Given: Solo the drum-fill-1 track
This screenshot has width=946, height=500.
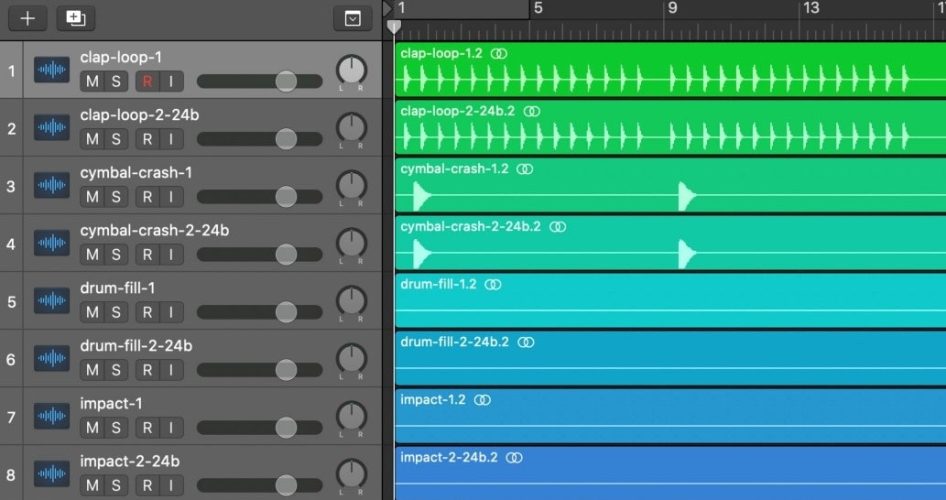Looking at the screenshot, I should [116, 312].
